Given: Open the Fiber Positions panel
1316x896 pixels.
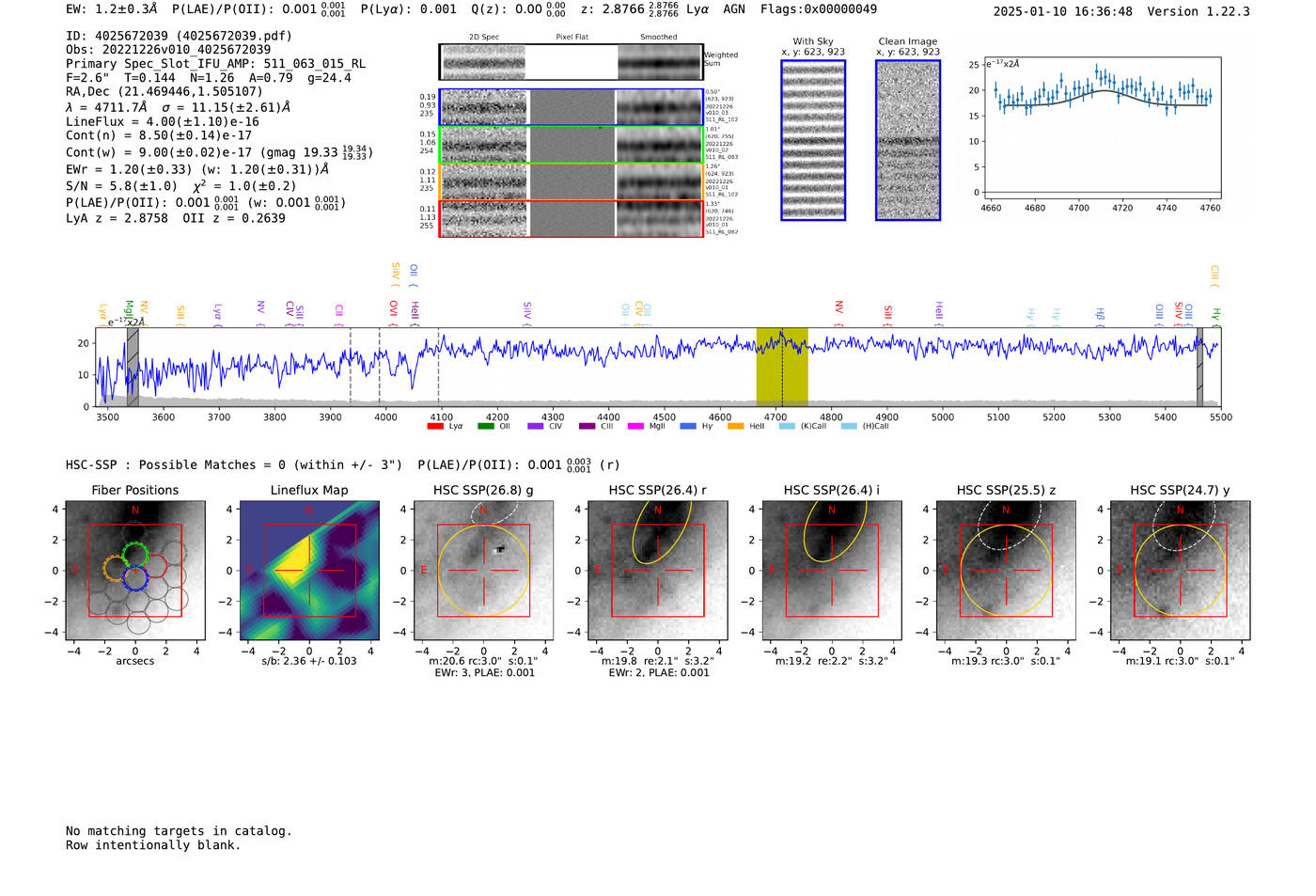Looking at the screenshot, I should point(135,570).
